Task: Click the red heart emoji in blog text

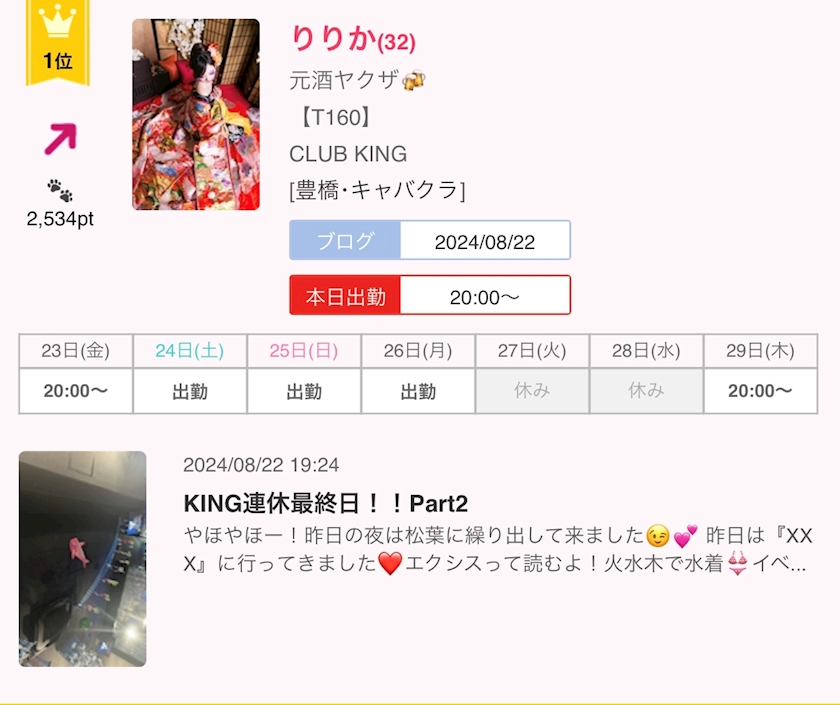Action: tap(390, 564)
